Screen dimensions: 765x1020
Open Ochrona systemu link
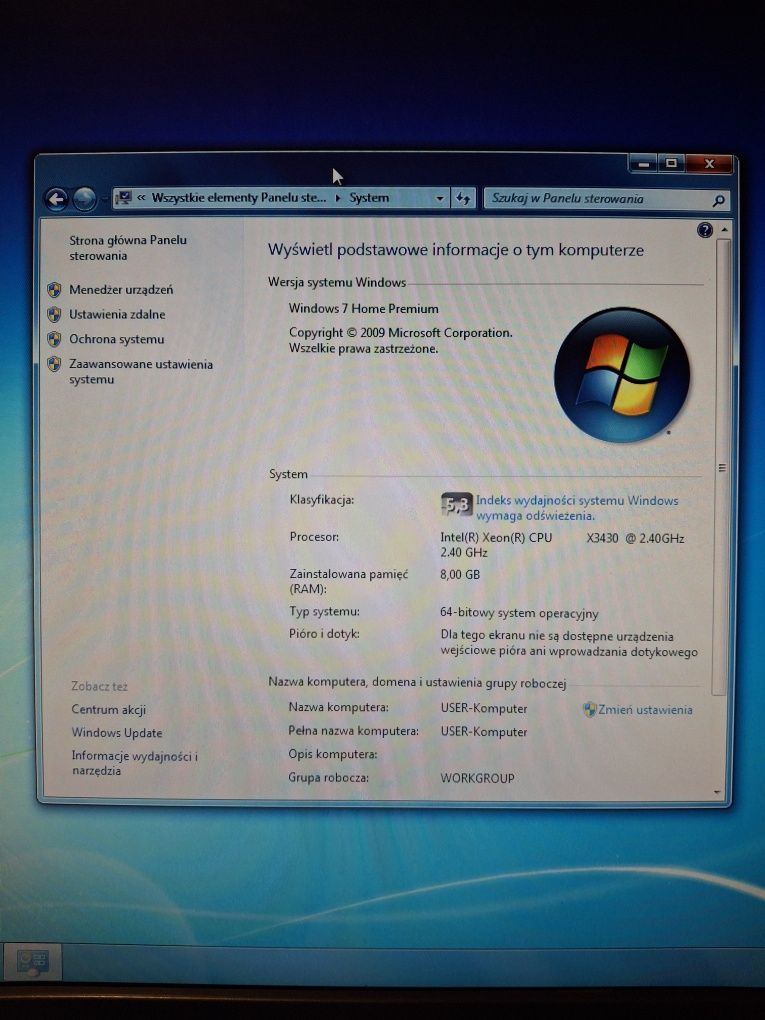coord(116,339)
